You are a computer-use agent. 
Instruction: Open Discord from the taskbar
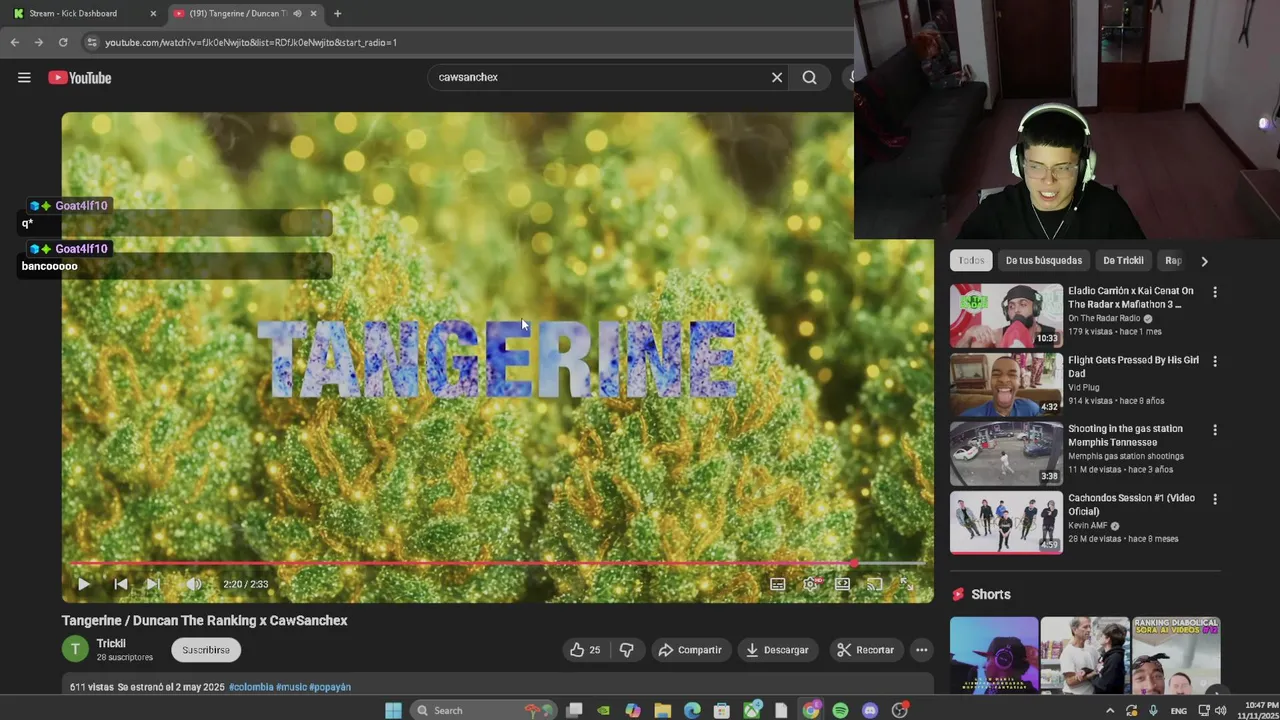pos(870,710)
